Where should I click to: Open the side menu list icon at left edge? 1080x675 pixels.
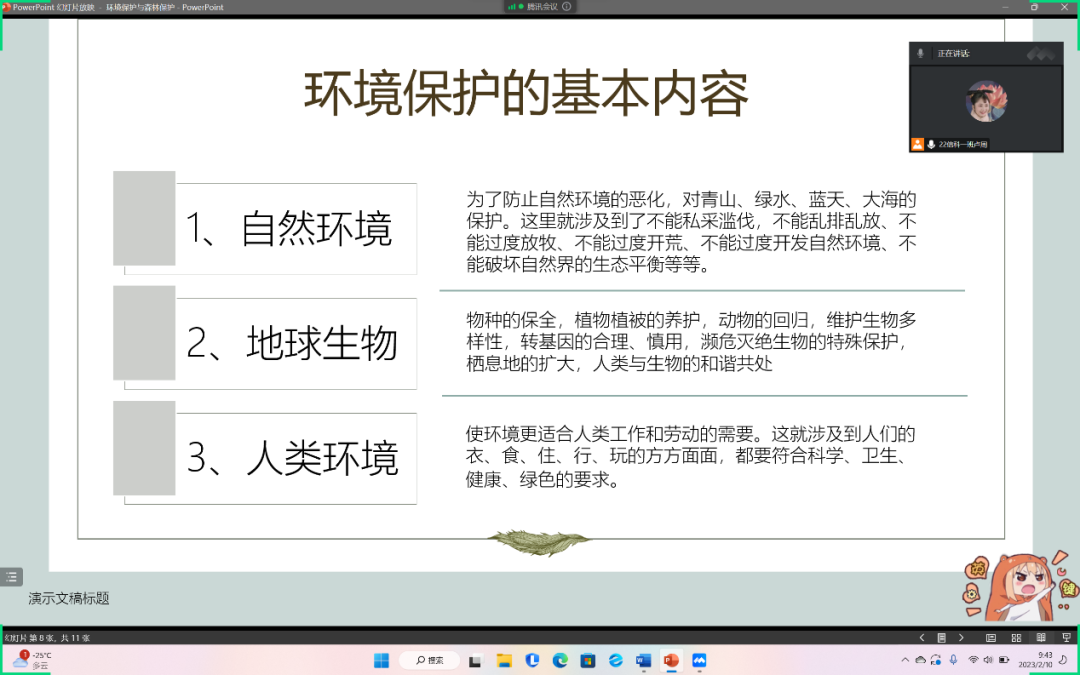tap(11, 576)
